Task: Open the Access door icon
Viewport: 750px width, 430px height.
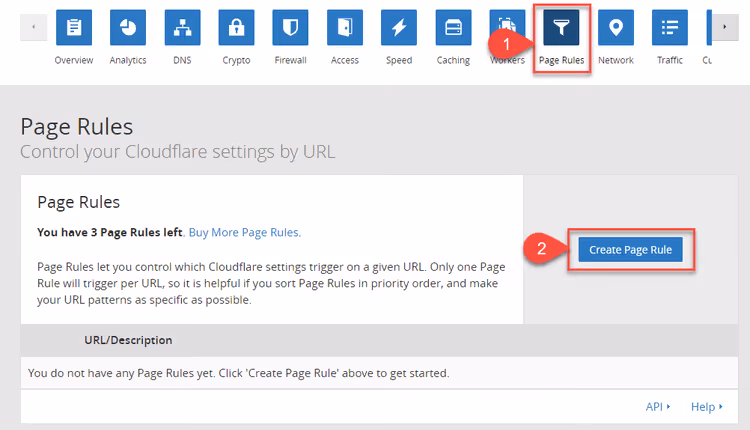Action: (345, 28)
